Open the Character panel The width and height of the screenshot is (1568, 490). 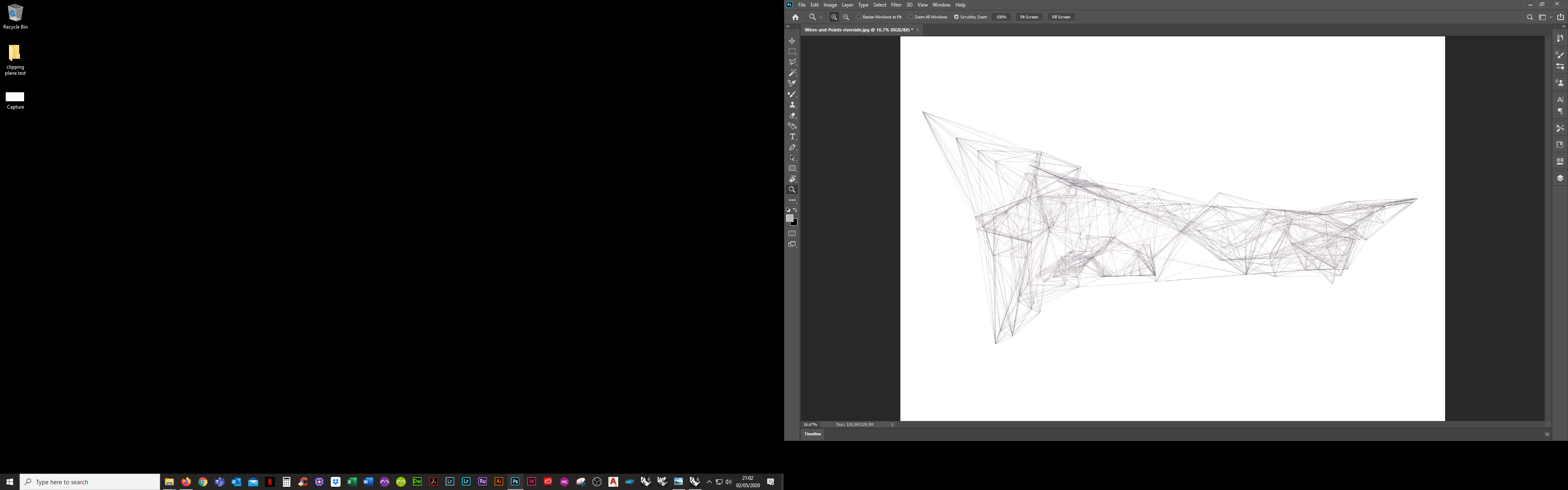[x=1559, y=99]
